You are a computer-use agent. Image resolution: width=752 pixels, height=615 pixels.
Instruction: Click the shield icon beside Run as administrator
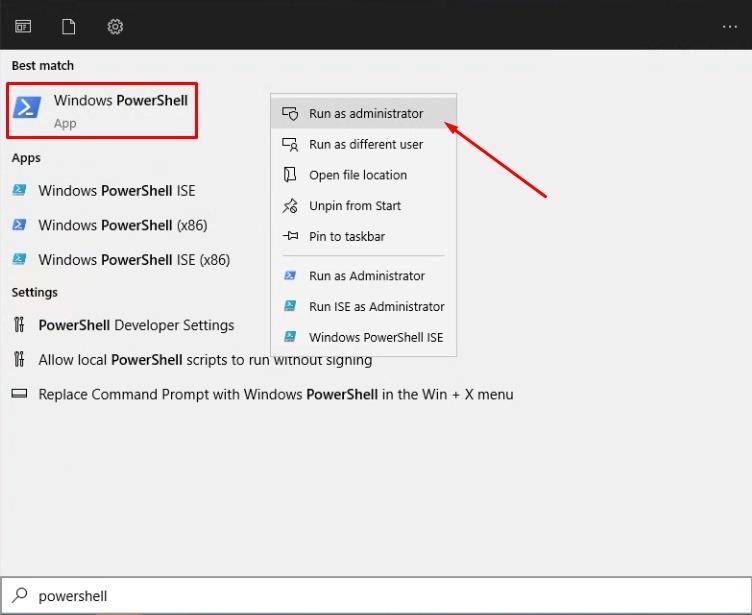(290, 114)
